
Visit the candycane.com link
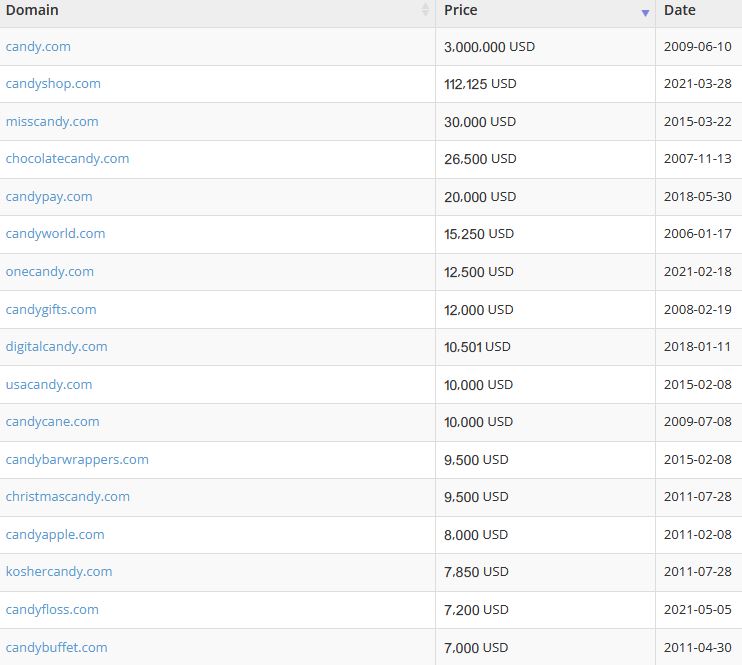(53, 422)
